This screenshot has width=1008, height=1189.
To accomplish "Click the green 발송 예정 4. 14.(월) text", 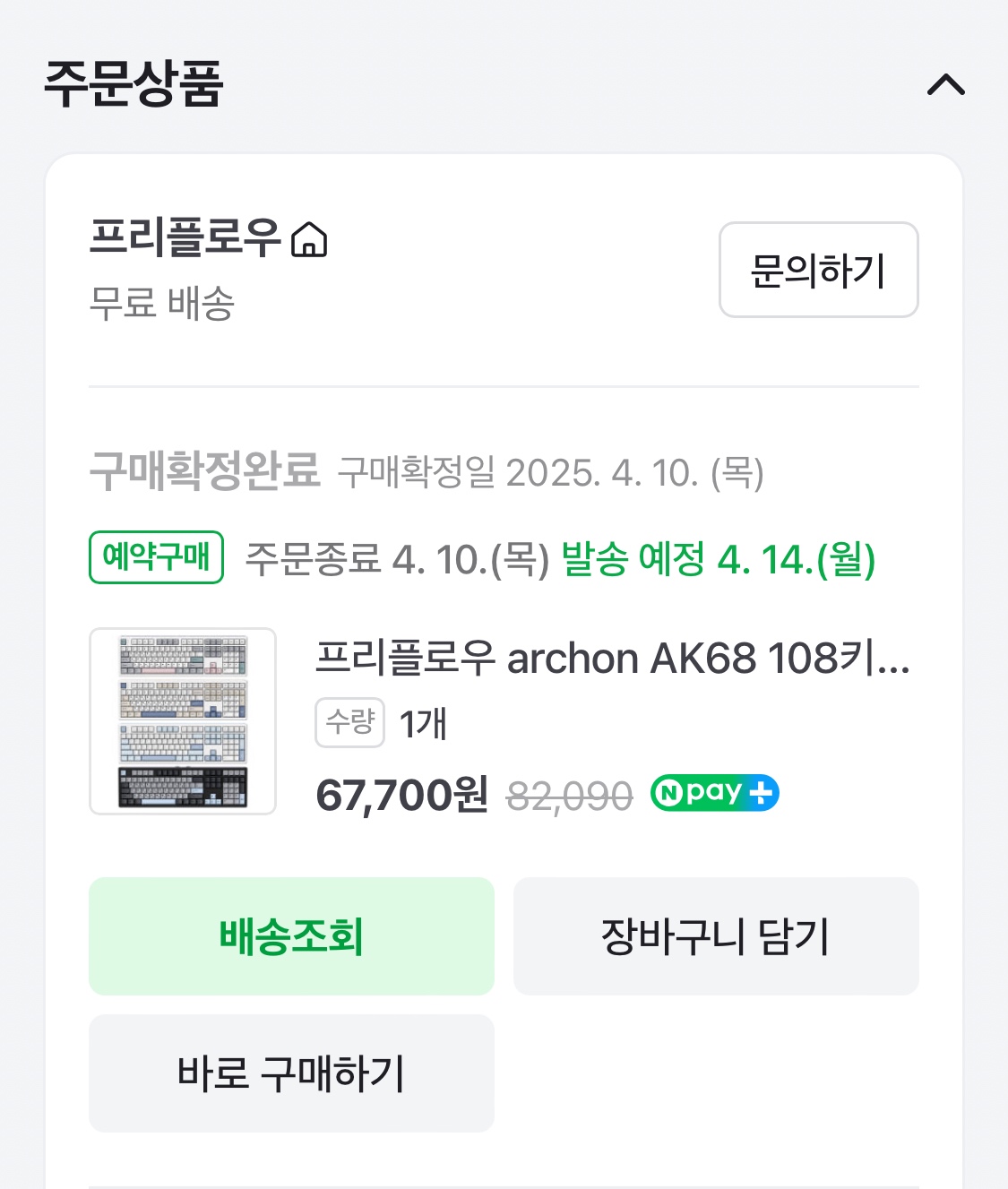I will 718,560.
